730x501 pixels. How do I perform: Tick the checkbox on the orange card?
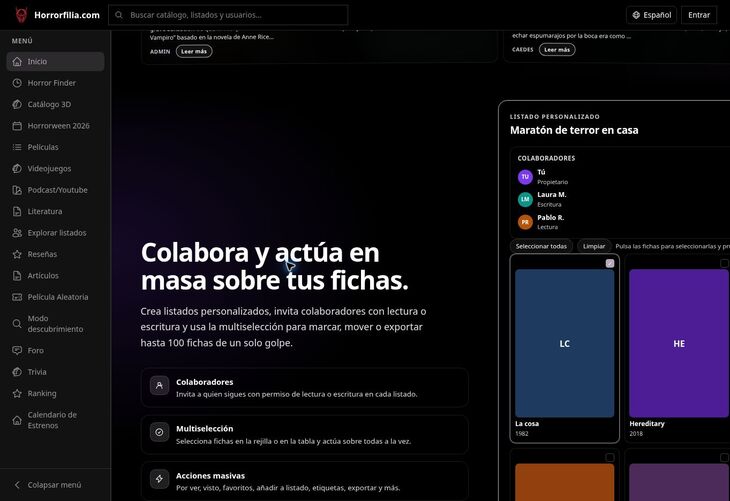click(610, 457)
